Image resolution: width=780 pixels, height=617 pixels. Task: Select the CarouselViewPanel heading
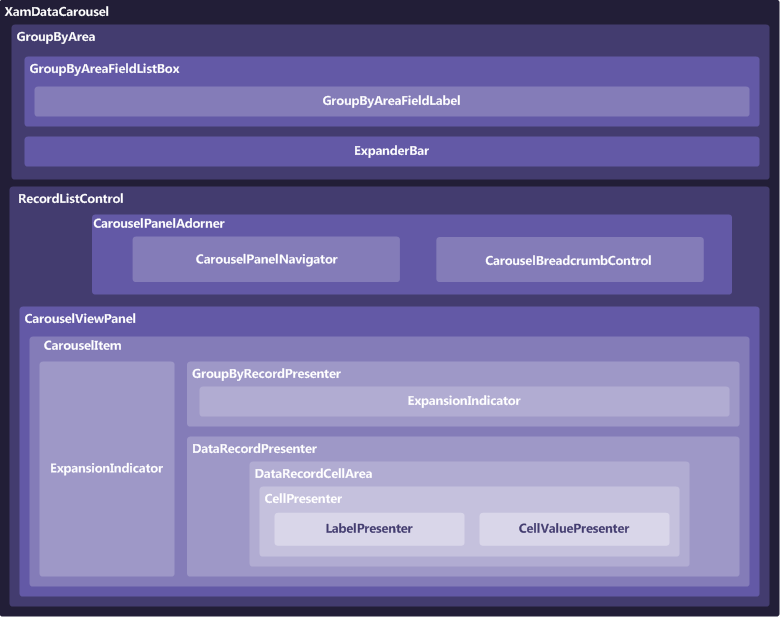click(80, 319)
